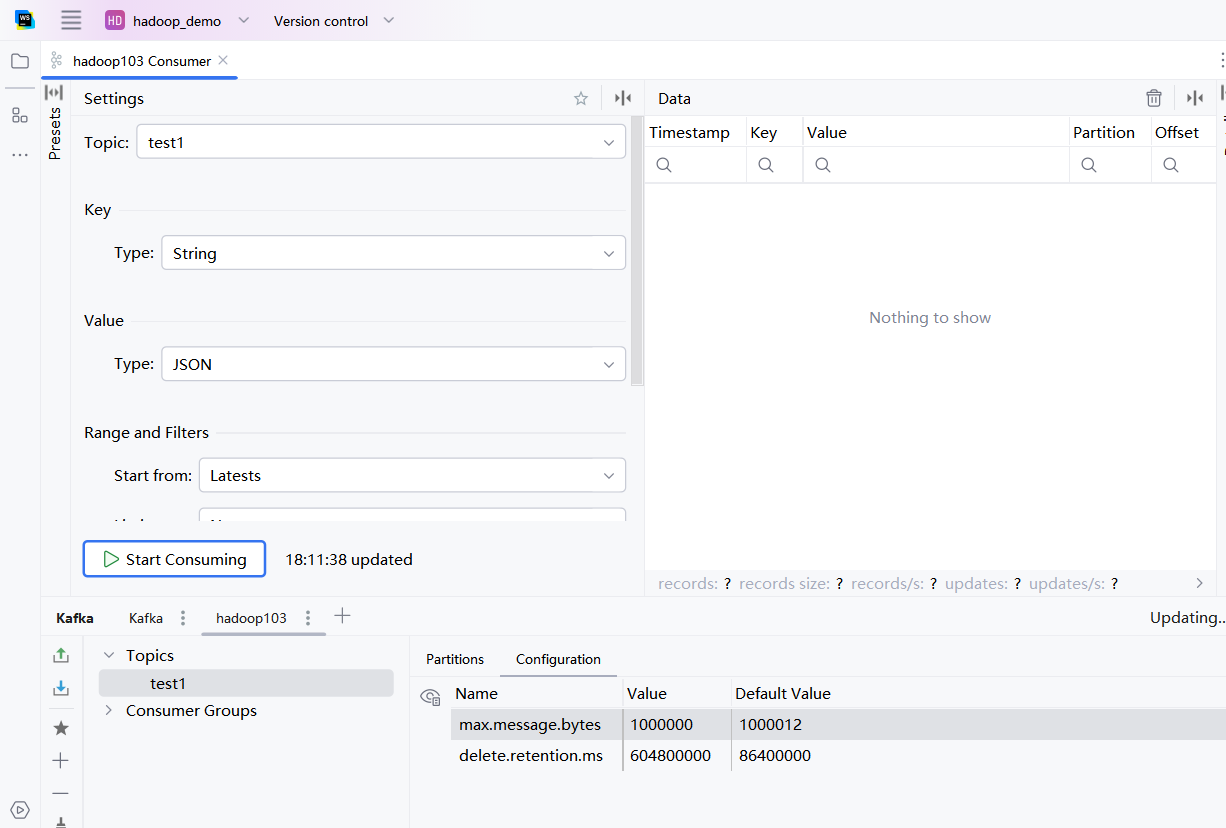Click the producer upload arrow icon
This screenshot has height=828, width=1226.
(x=61, y=655)
